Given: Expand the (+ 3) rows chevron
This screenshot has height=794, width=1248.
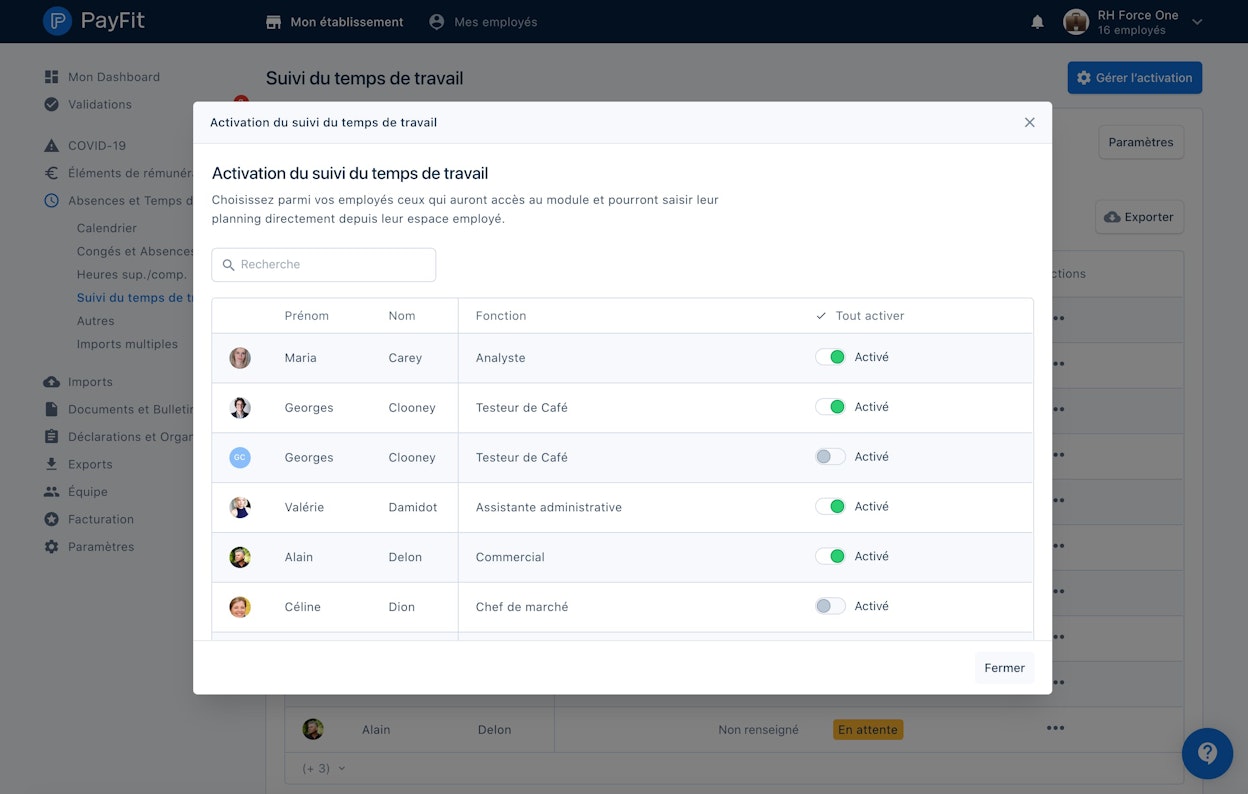Looking at the screenshot, I should pyautogui.click(x=342, y=768).
